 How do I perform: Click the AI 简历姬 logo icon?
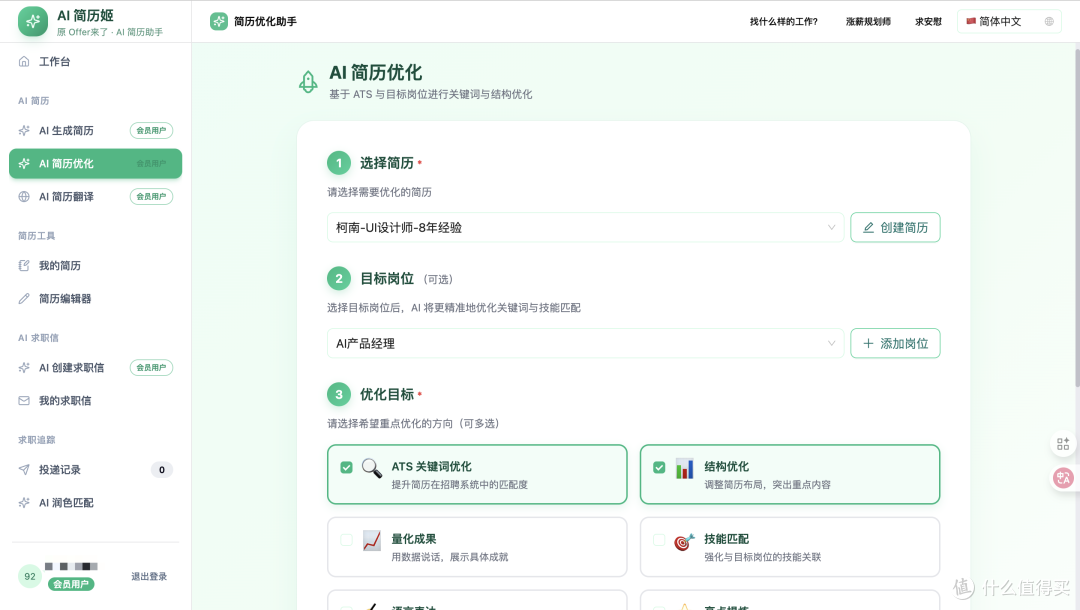pyautogui.click(x=32, y=21)
